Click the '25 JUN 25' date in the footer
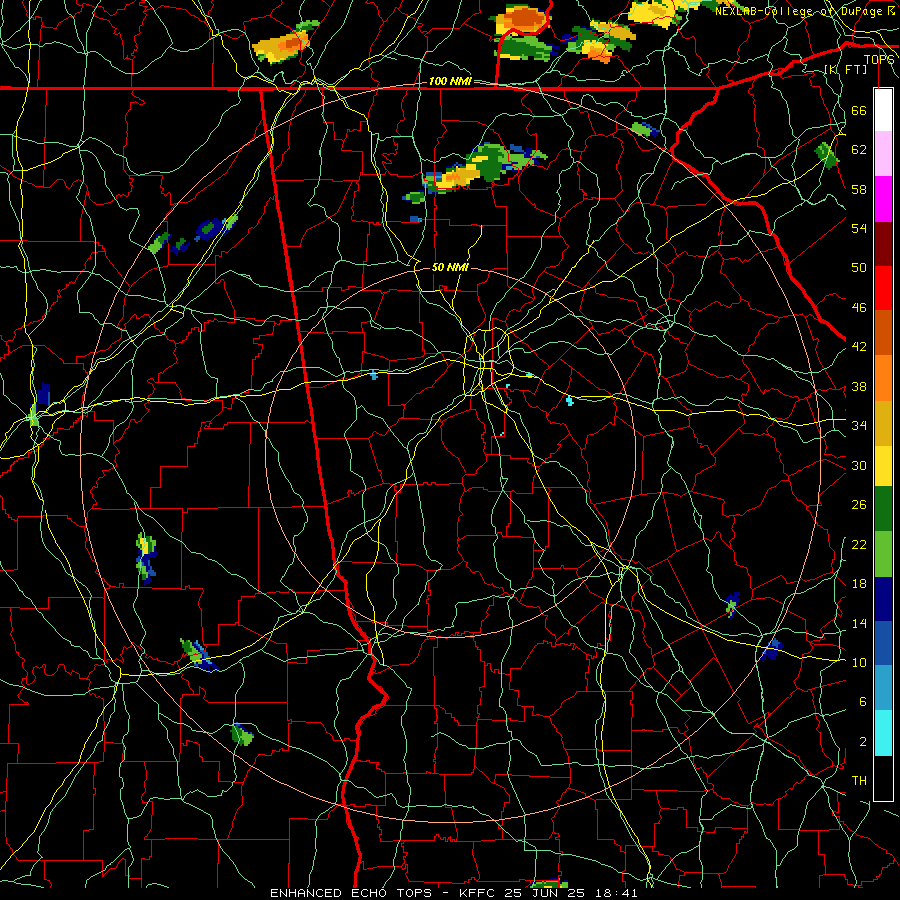 (545, 893)
